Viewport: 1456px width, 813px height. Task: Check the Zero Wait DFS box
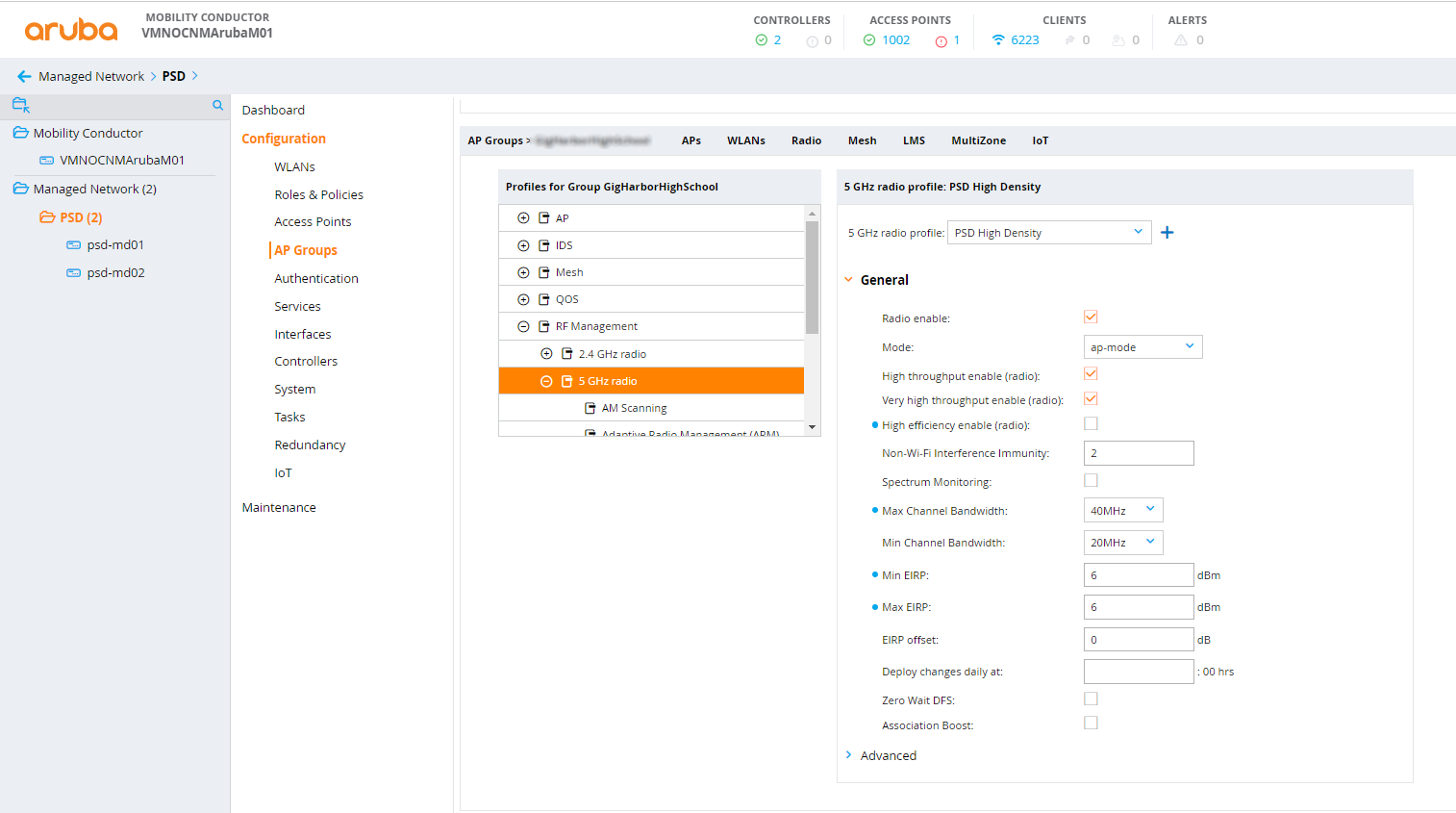1091,699
